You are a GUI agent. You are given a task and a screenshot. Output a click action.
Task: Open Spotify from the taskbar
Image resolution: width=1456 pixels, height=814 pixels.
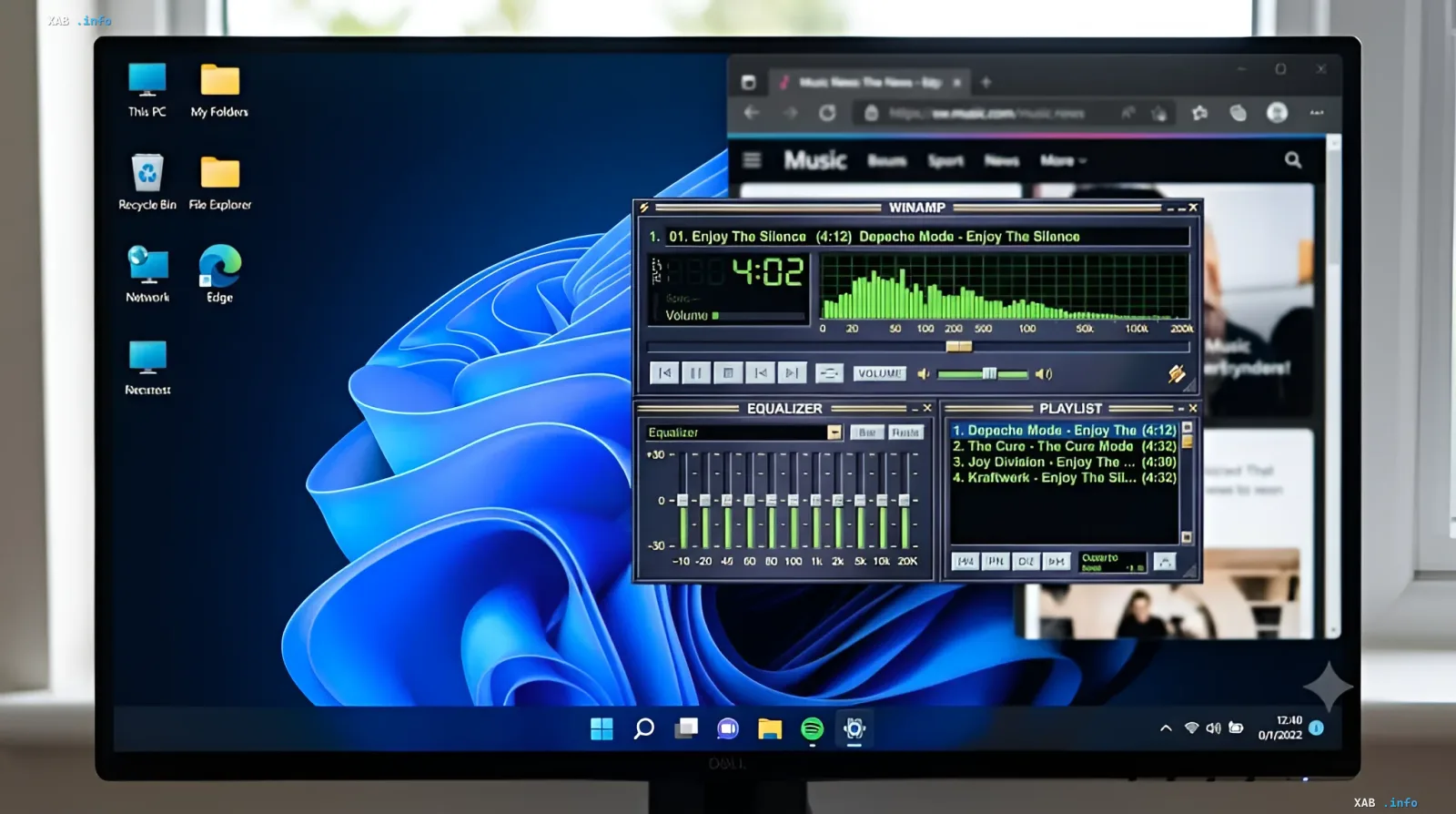(812, 728)
